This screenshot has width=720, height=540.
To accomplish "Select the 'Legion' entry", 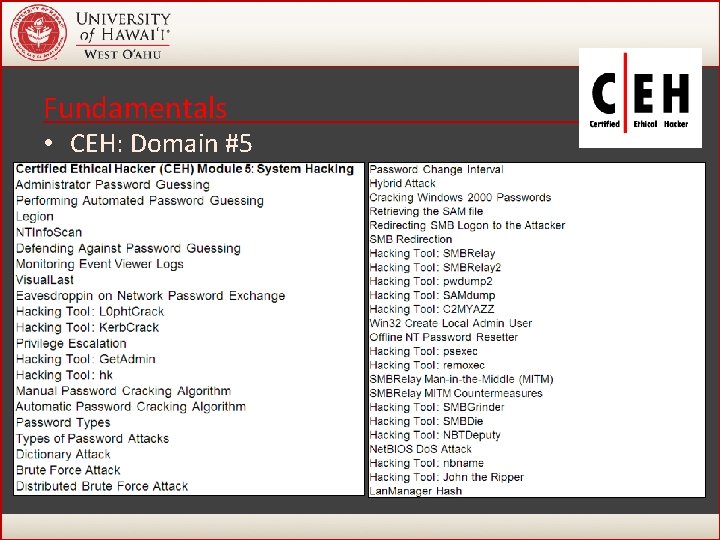I will click(34, 217).
